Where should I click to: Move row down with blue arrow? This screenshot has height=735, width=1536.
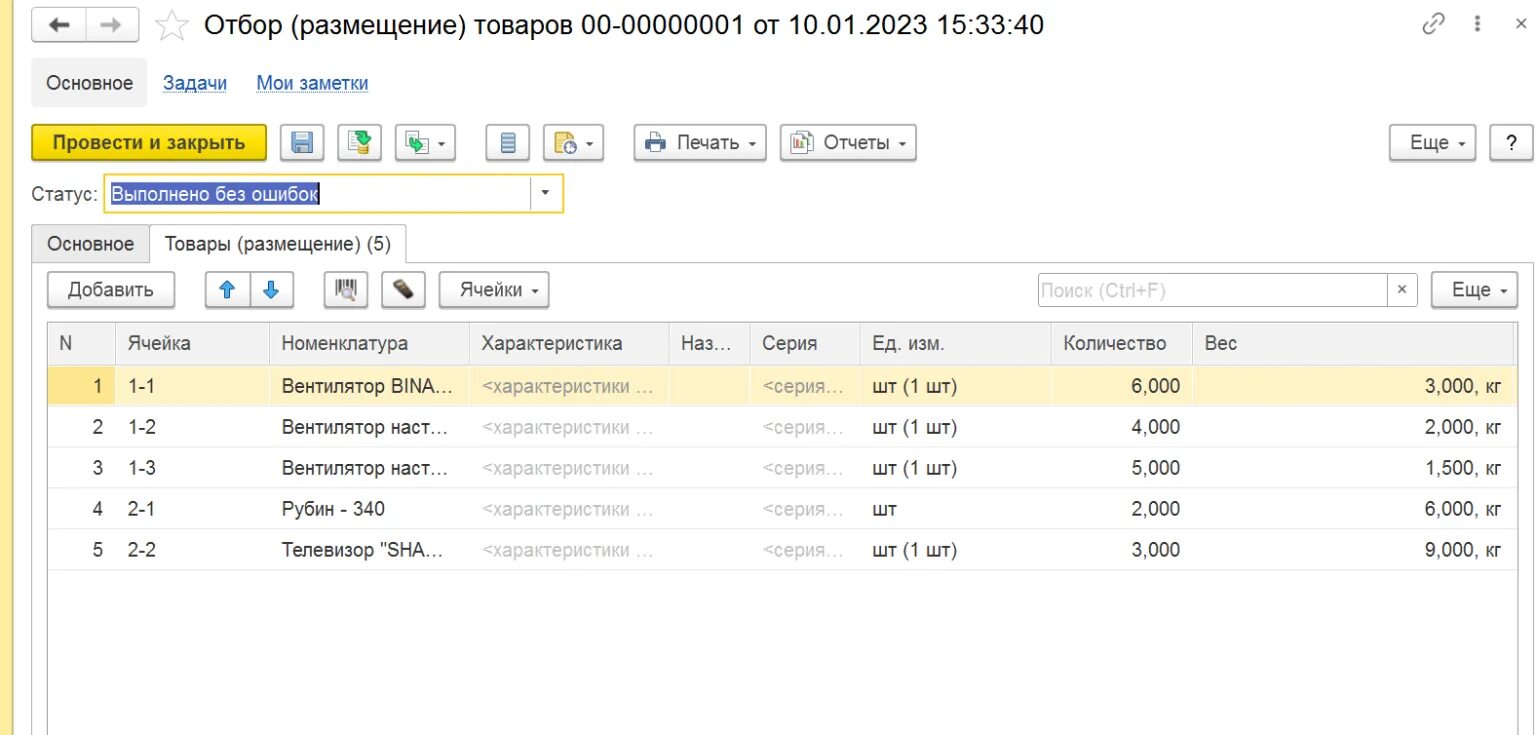(271, 290)
